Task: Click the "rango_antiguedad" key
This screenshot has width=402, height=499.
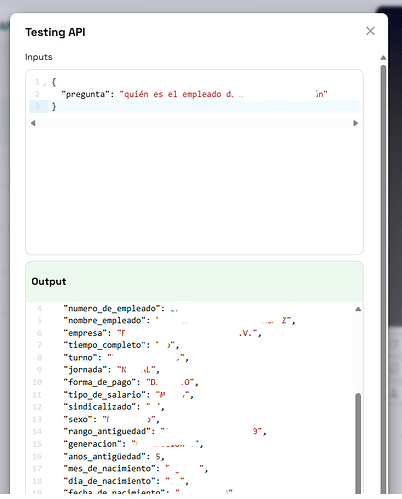Action: tap(107, 431)
